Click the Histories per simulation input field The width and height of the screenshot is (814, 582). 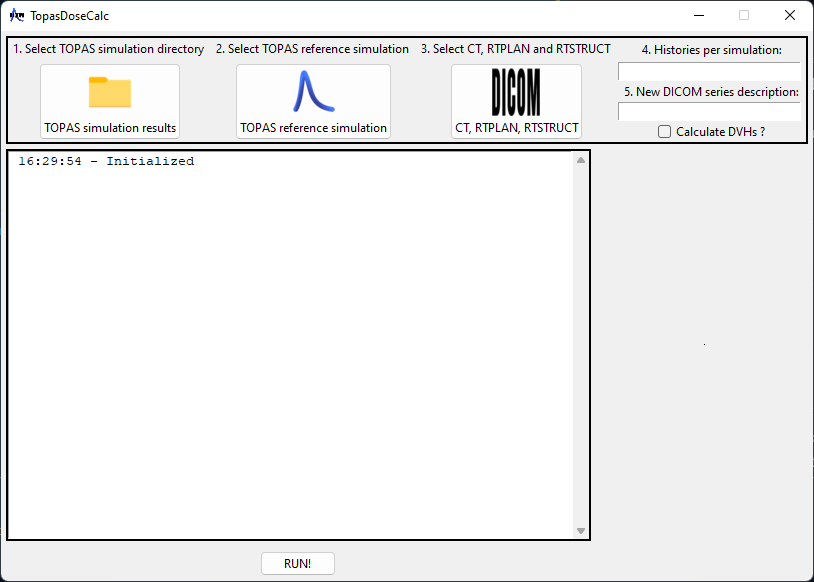709,71
